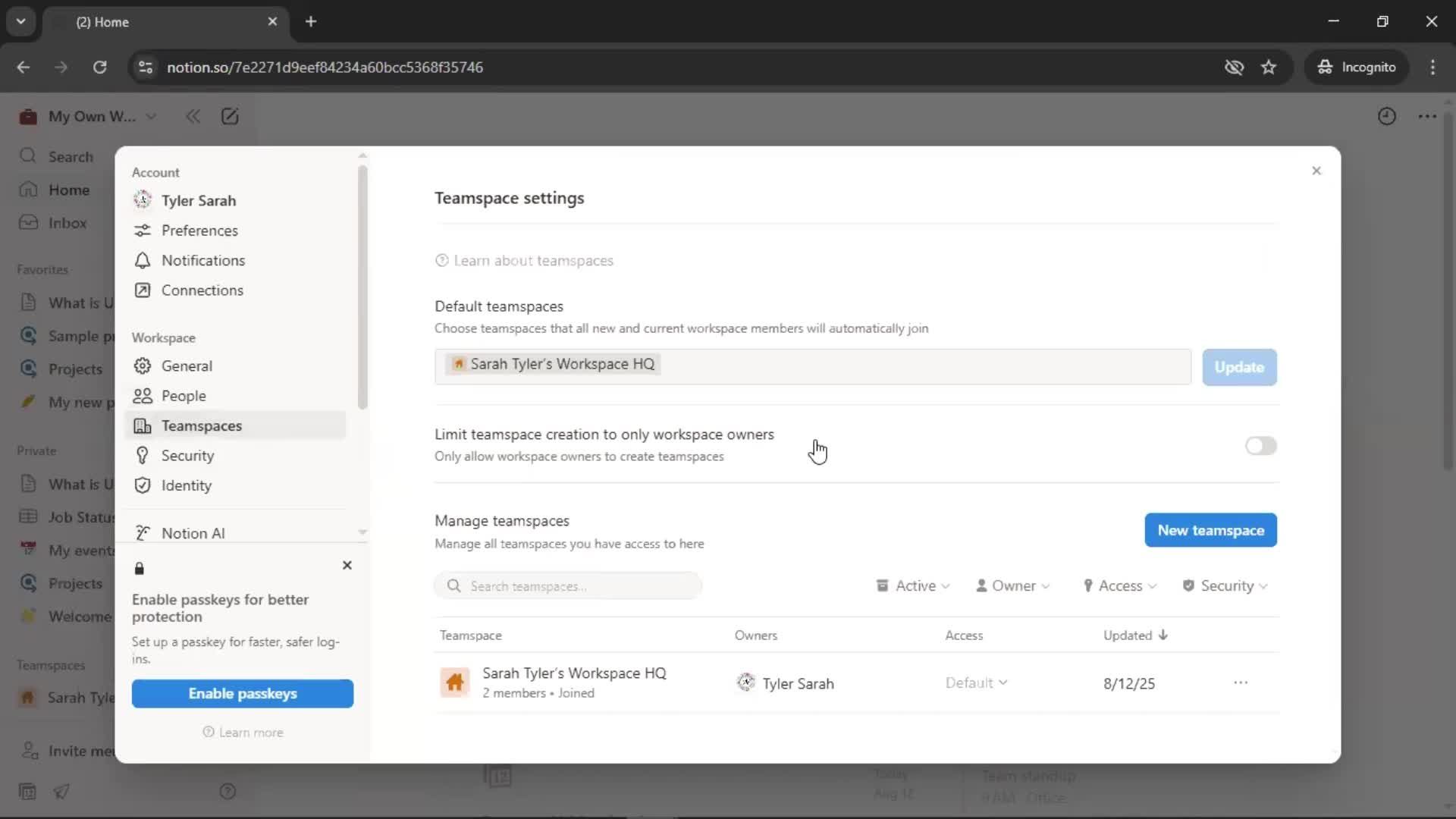The height and width of the screenshot is (819, 1456).
Task: Open browser menu three dots
Action: [1432, 67]
